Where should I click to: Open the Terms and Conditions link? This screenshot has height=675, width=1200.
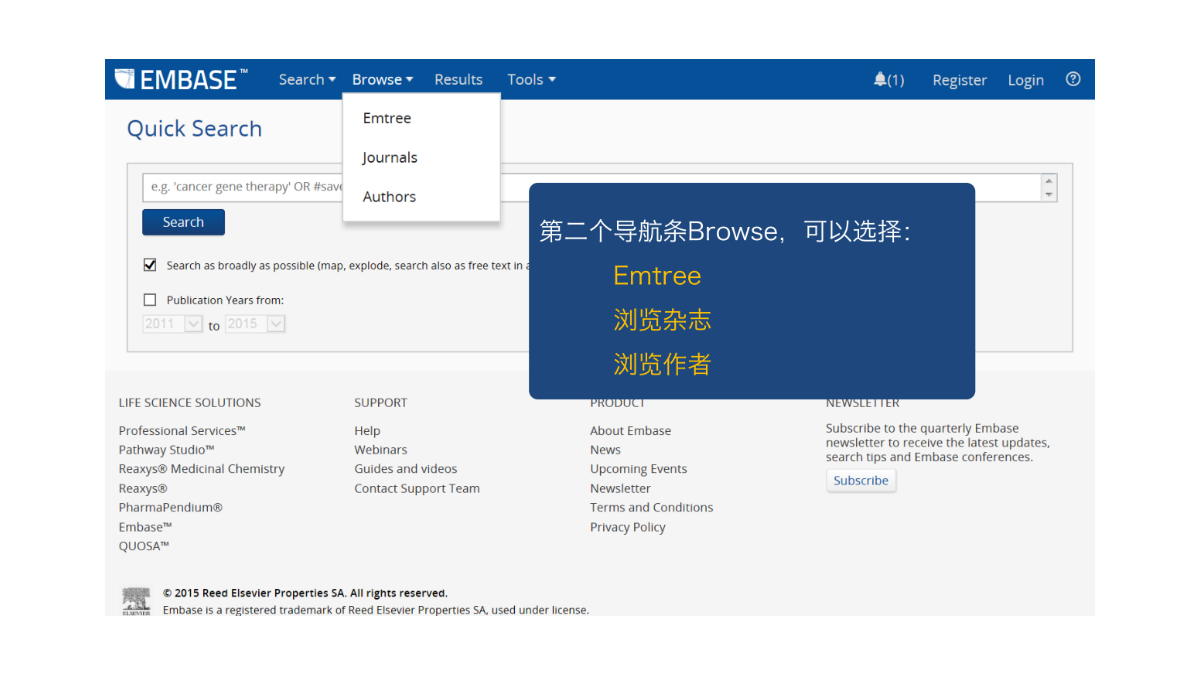click(651, 507)
